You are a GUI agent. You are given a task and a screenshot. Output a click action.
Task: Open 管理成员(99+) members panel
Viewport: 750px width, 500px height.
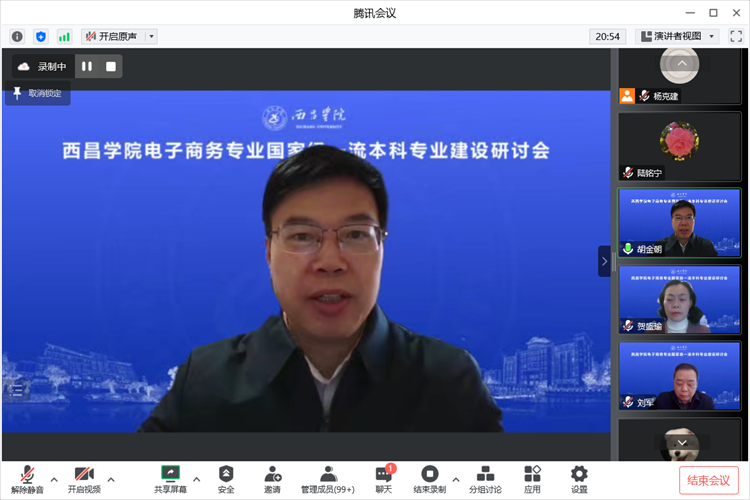tap(328, 479)
